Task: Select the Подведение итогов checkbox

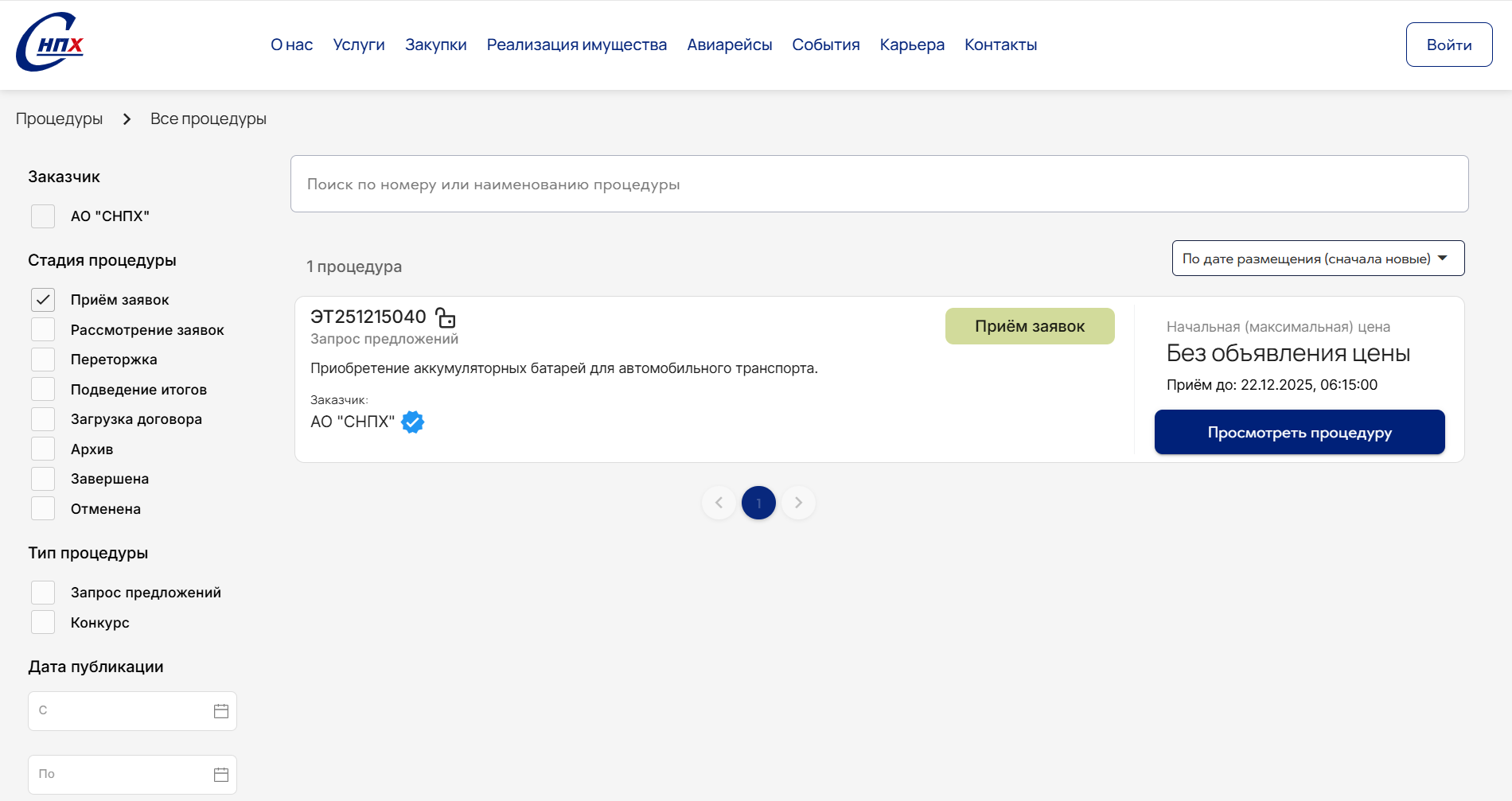Action: [43, 389]
